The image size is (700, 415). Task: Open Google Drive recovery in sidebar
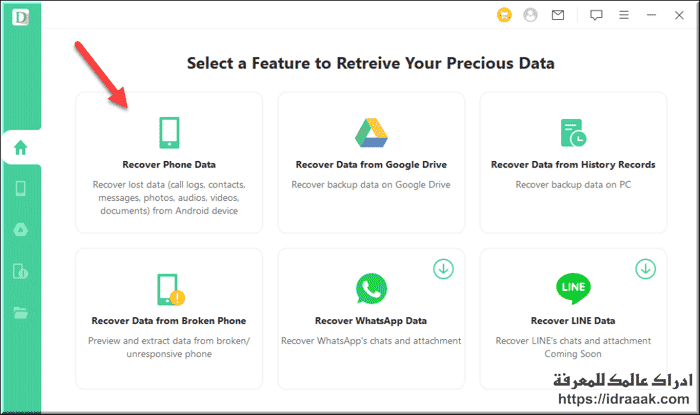pyautogui.click(x=21, y=229)
